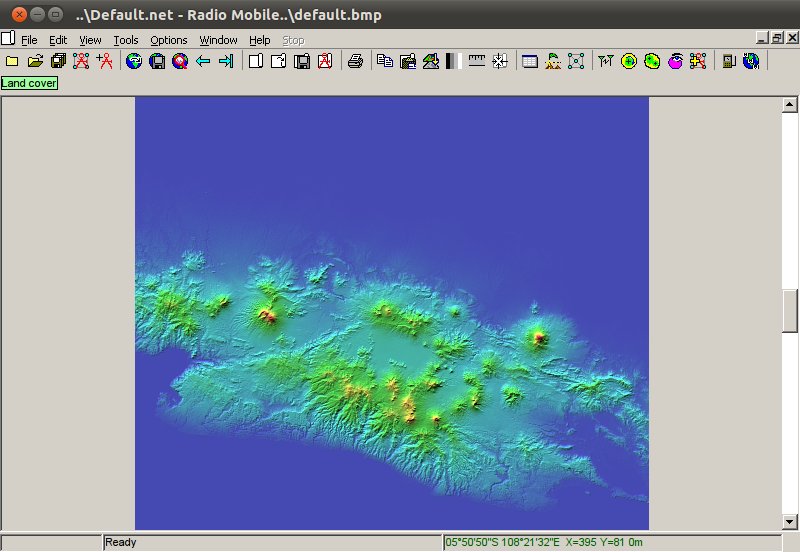Open the Help menu
800x552 pixels.
click(260, 40)
